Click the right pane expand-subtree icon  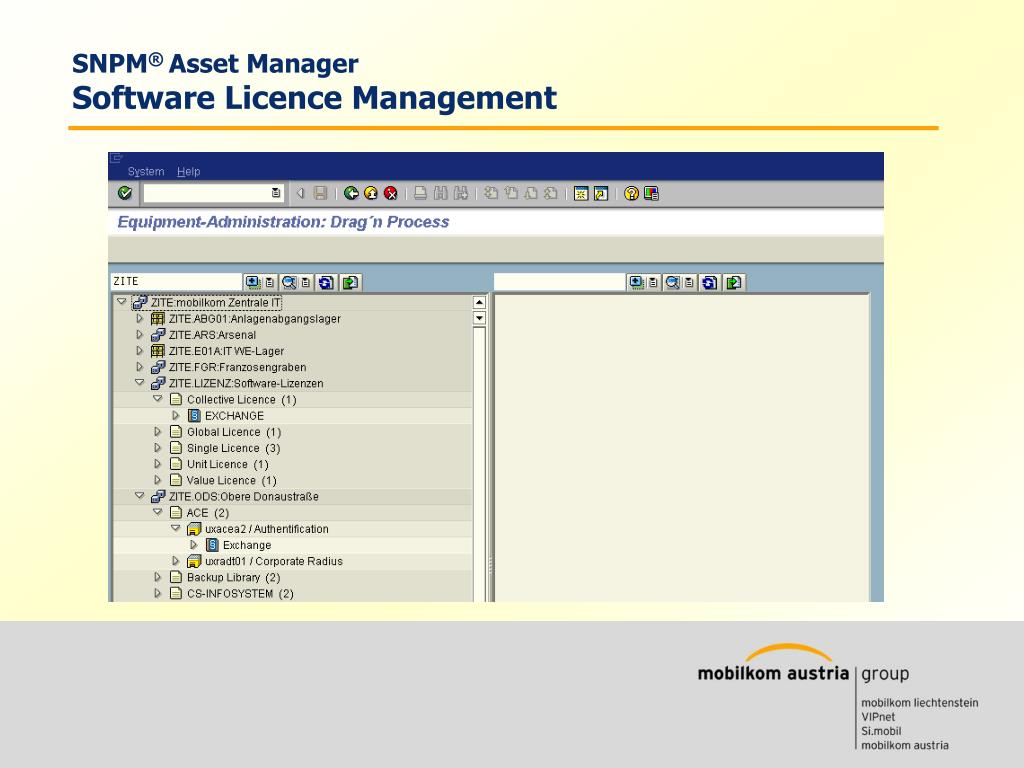coord(636,282)
